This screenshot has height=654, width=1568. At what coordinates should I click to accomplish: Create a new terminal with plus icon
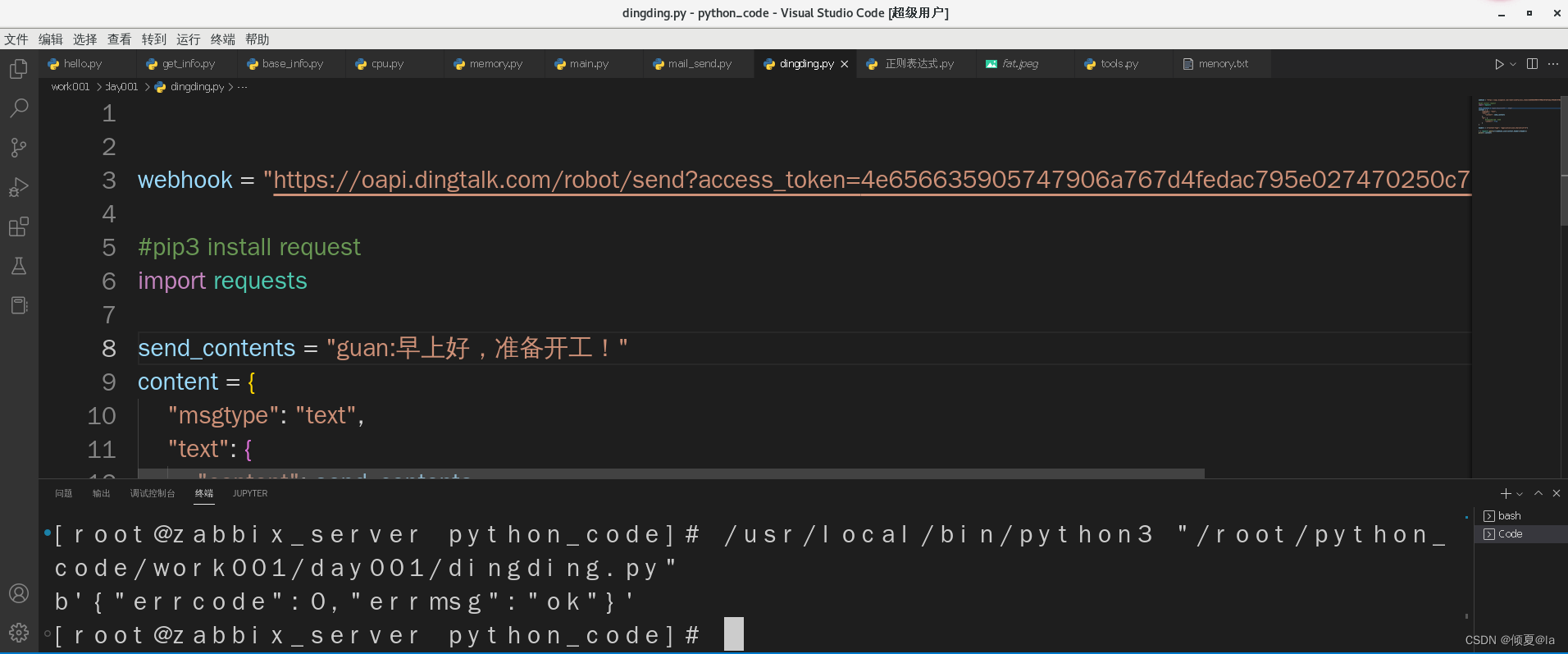click(x=1506, y=493)
